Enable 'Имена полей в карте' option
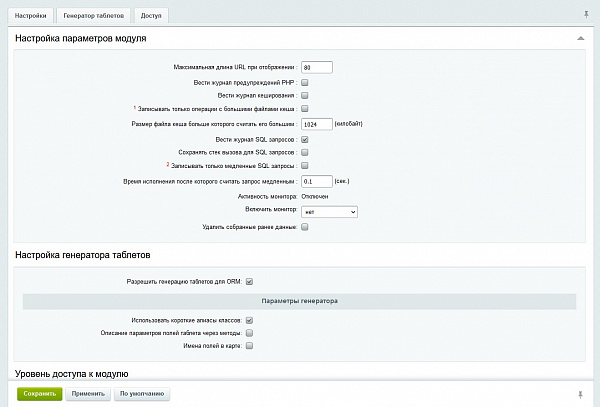The height and width of the screenshot is (407, 600). point(249,346)
